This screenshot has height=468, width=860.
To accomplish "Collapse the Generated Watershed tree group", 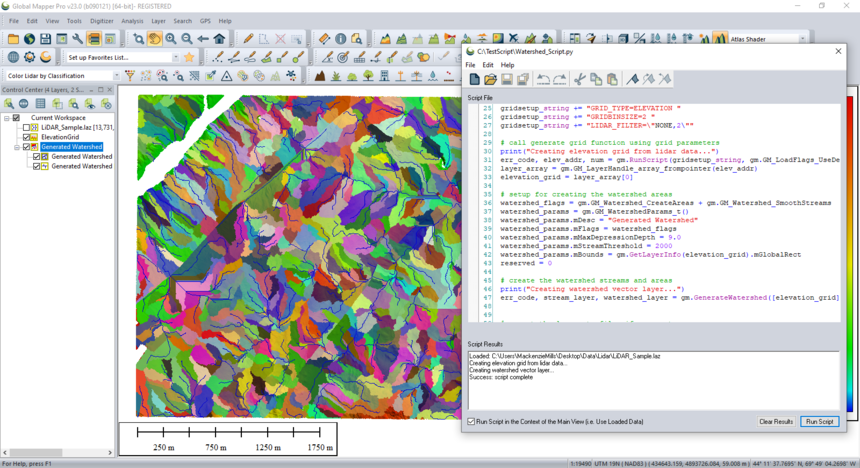I will pos(16,147).
